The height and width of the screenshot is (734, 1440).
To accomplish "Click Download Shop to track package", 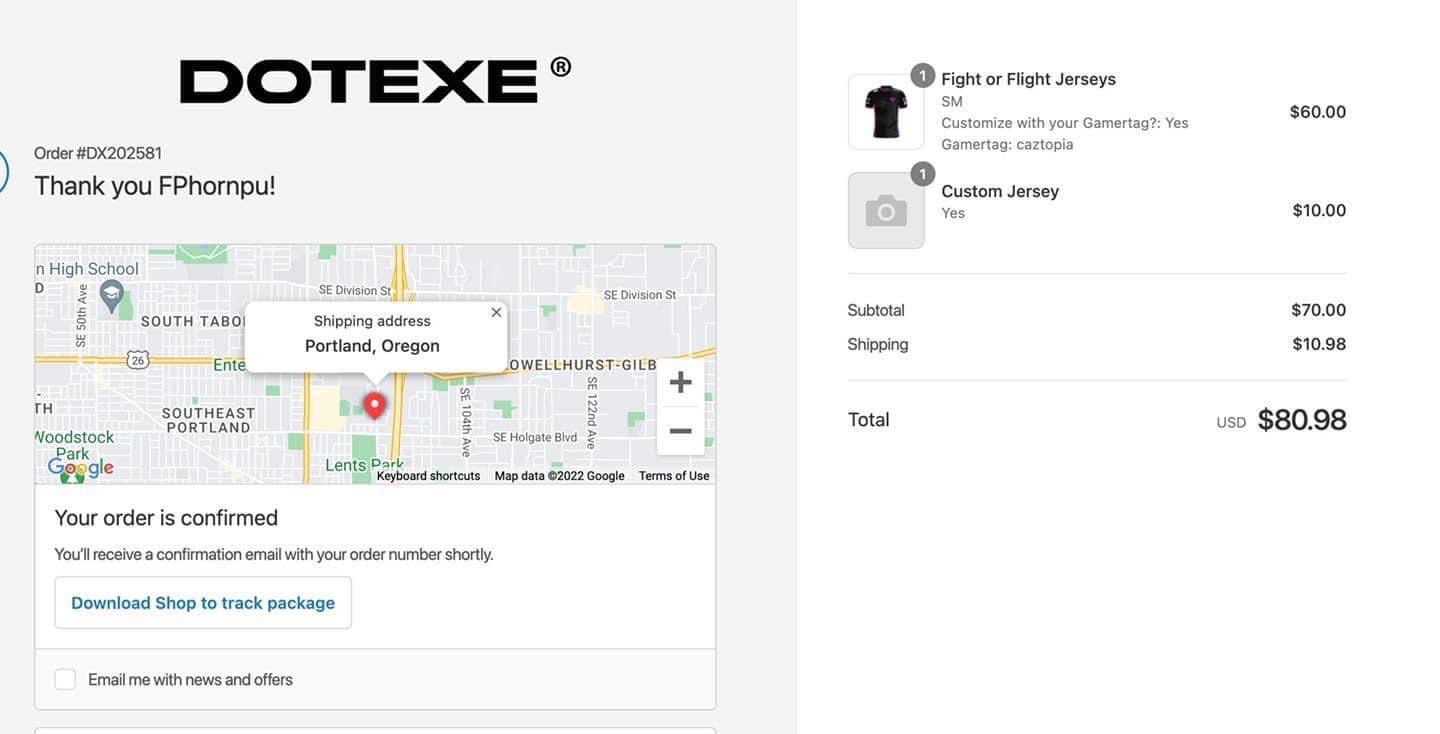I will [203, 603].
